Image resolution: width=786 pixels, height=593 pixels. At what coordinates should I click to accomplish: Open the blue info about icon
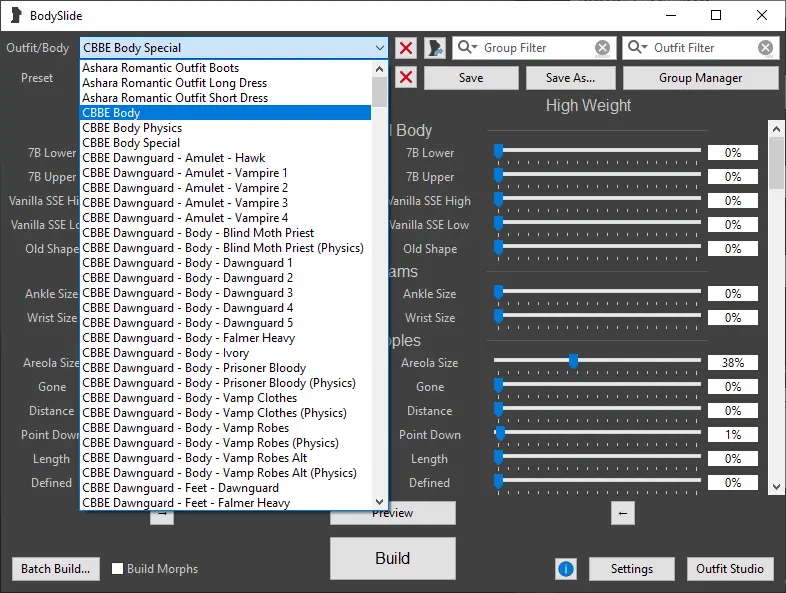(566, 569)
